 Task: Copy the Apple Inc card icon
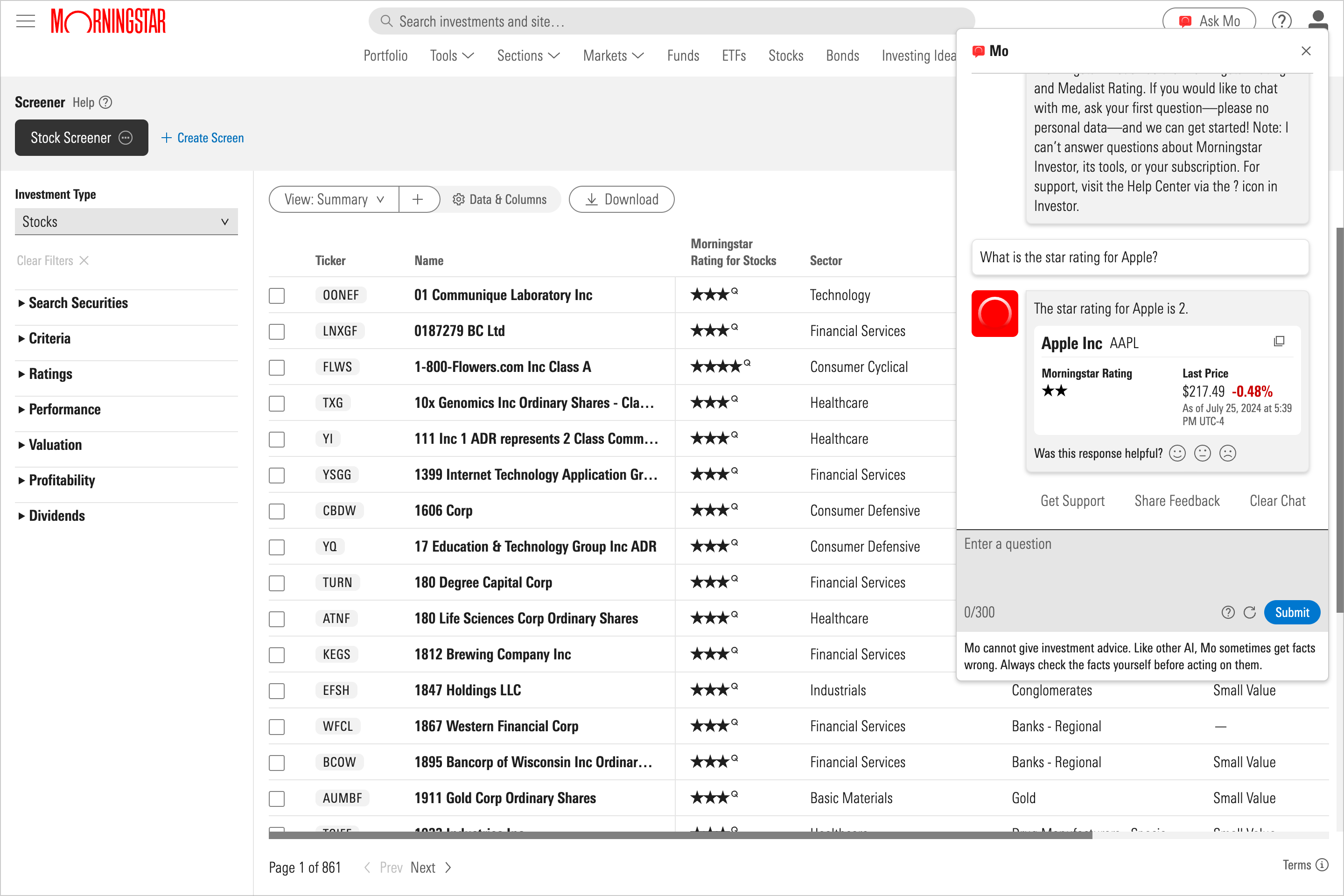tap(1279, 342)
